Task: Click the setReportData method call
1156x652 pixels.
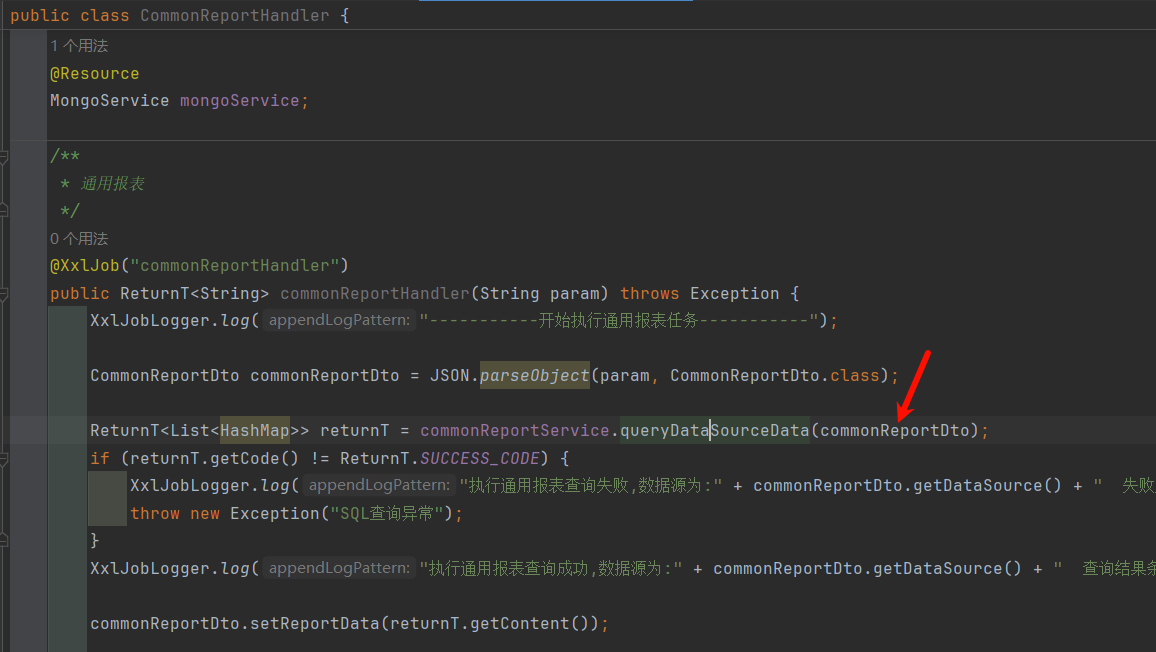Action: 315,623
